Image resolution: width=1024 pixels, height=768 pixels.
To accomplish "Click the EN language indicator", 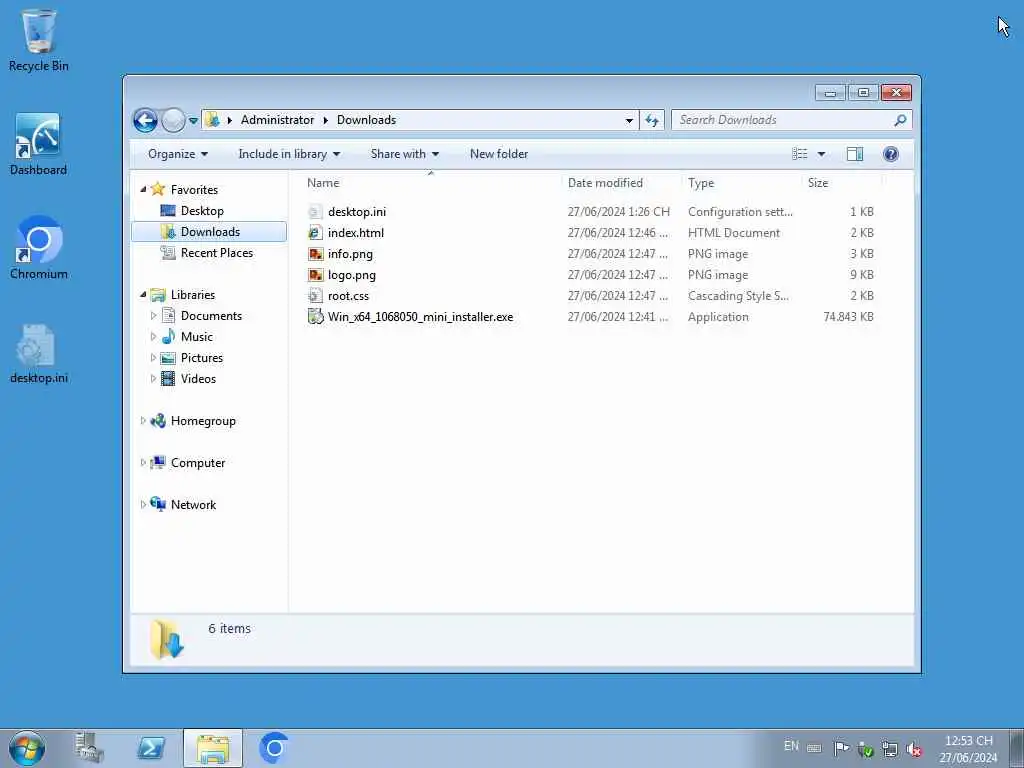I will [x=791, y=746].
